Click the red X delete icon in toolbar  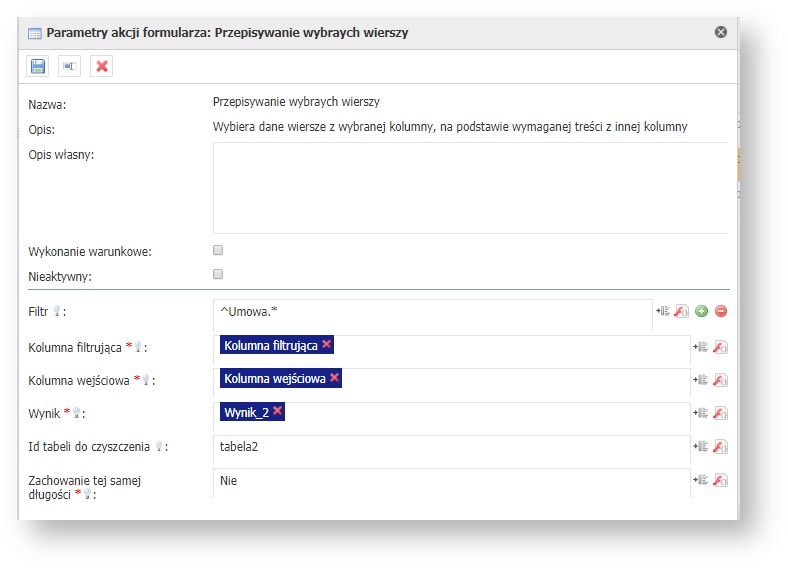(x=102, y=66)
